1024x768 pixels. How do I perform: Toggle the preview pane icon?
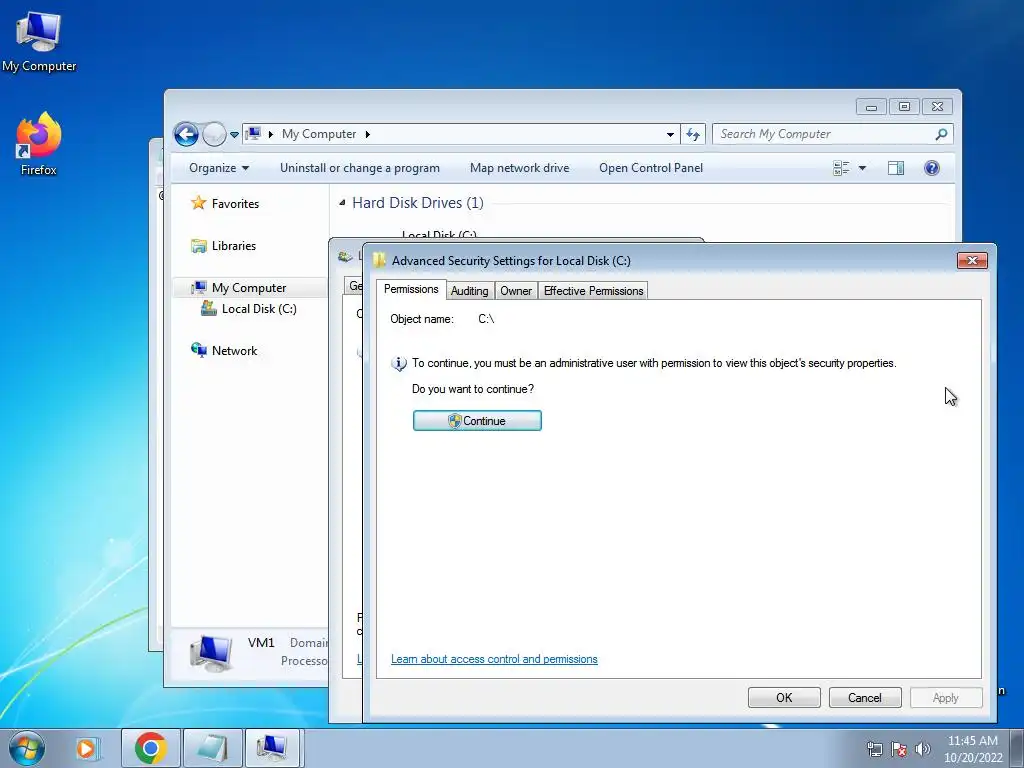[896, 168]
